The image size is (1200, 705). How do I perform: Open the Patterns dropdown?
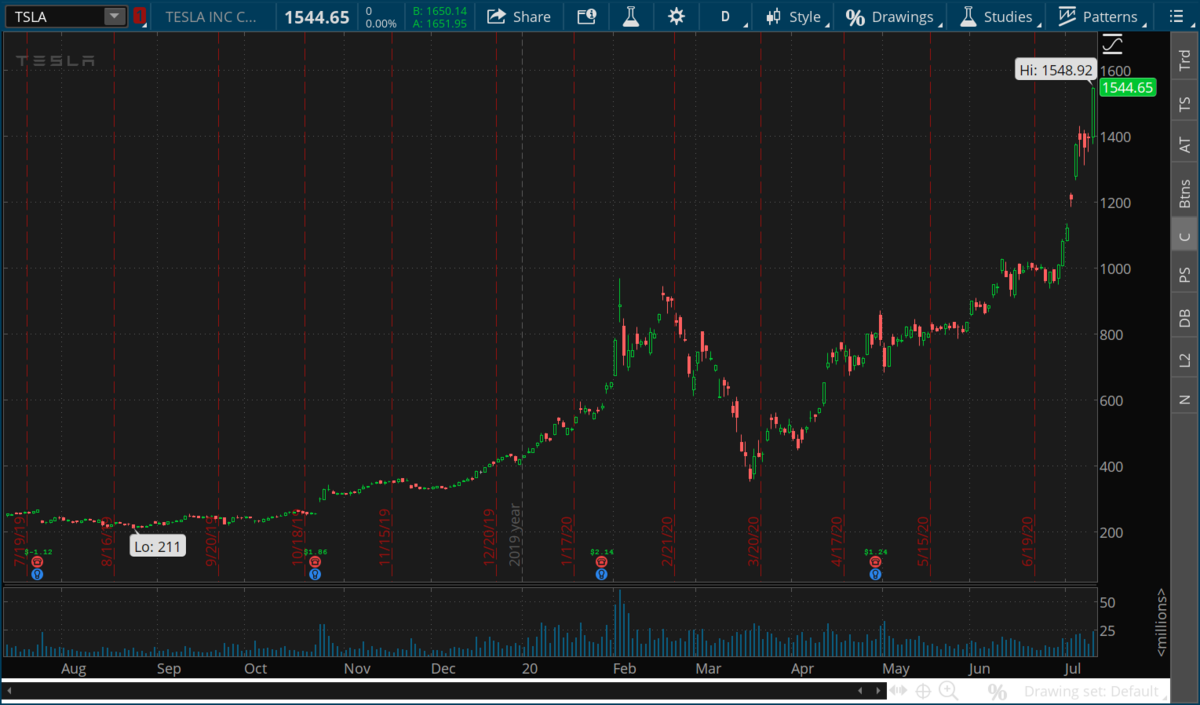[x=1100, y=16]
